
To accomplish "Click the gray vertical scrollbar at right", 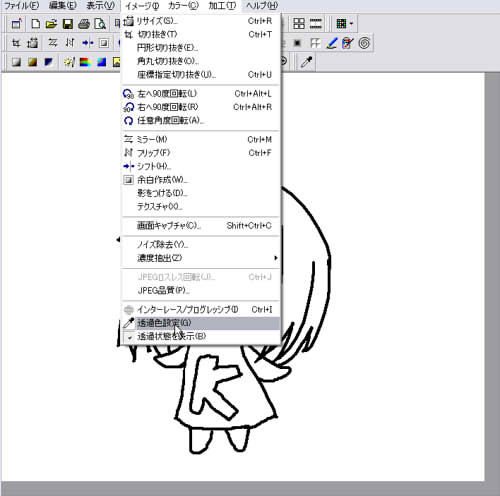I will pyautogui.click(x=492, y=277).
